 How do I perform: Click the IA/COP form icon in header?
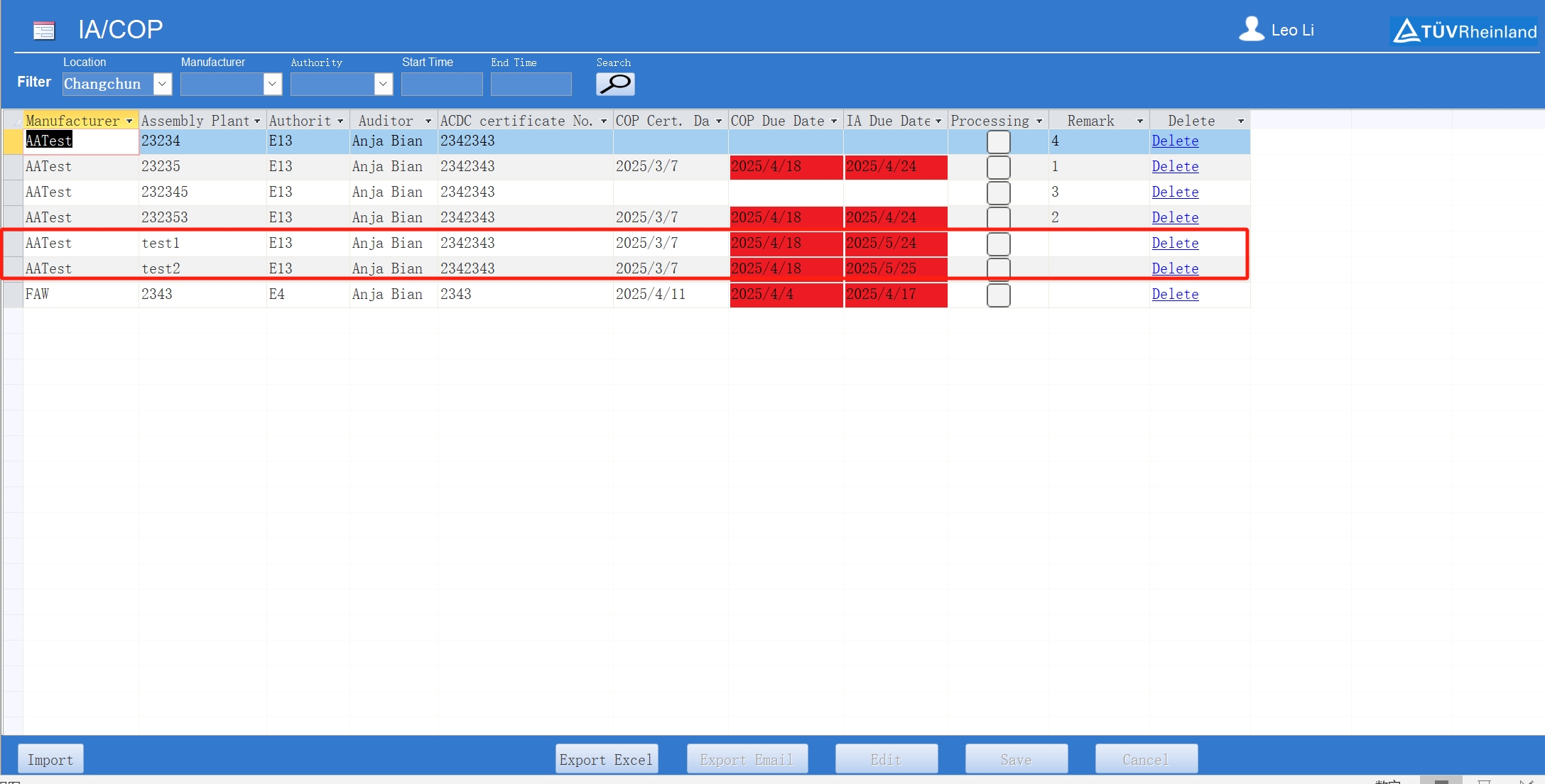tap(44, 31)
